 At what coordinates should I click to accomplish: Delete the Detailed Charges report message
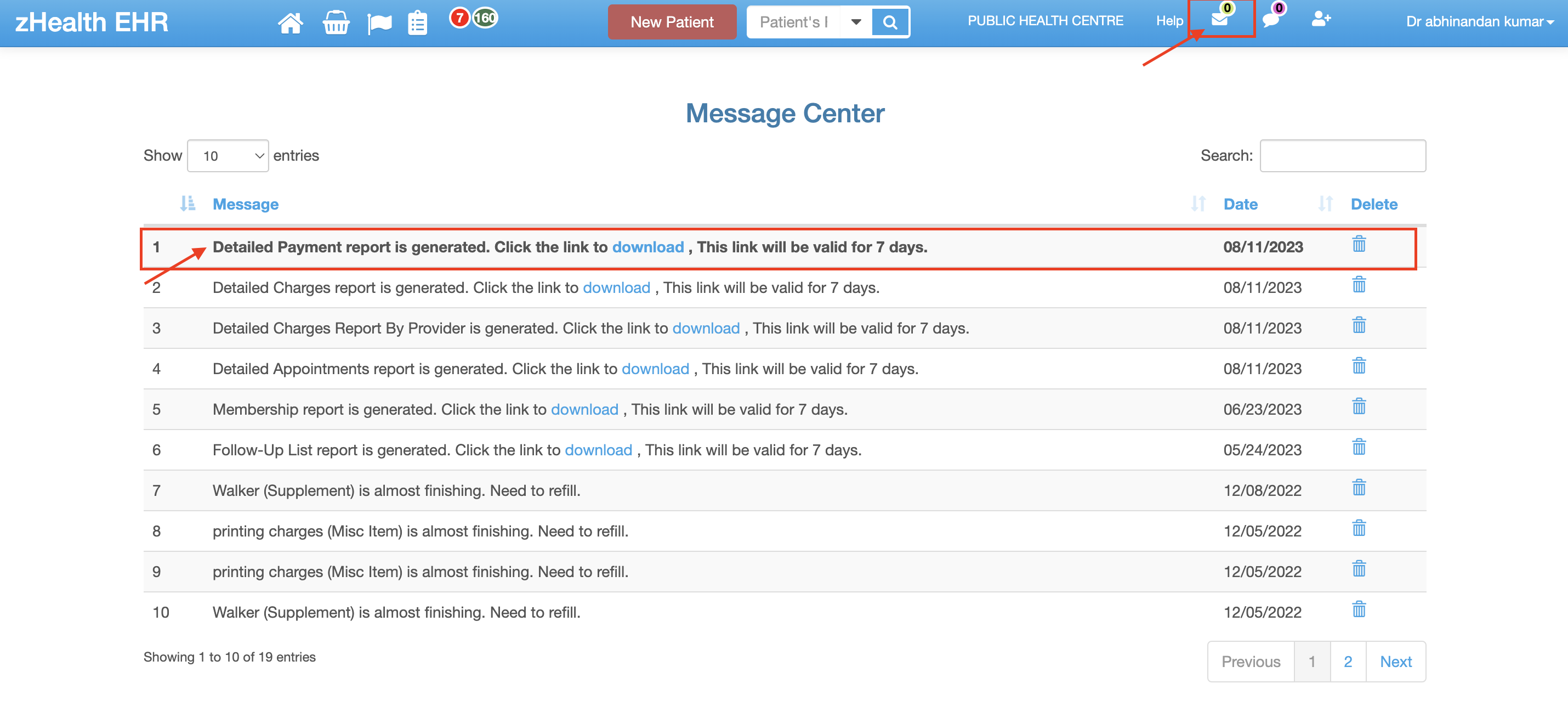(1359, 285)
